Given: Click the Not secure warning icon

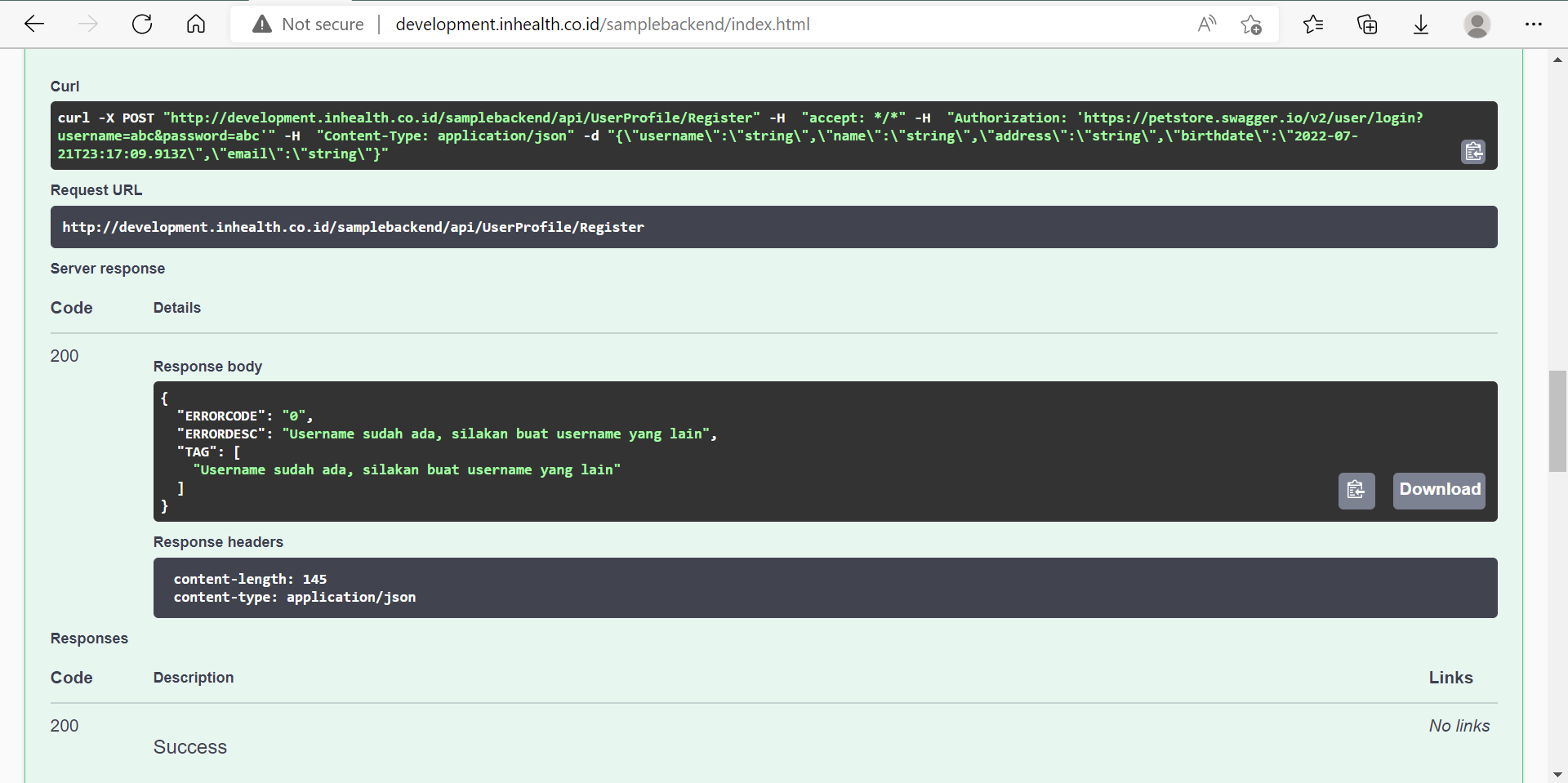Looking at the screenshot, I should coord(262,24).
